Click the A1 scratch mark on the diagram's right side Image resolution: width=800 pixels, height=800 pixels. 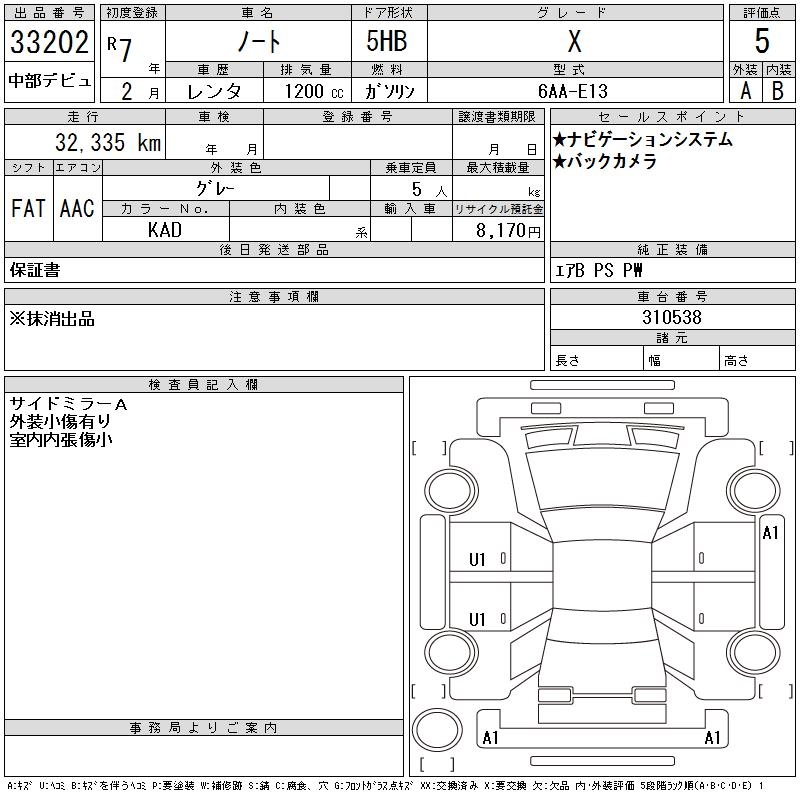pyautogui.click(x=770, y=533)
